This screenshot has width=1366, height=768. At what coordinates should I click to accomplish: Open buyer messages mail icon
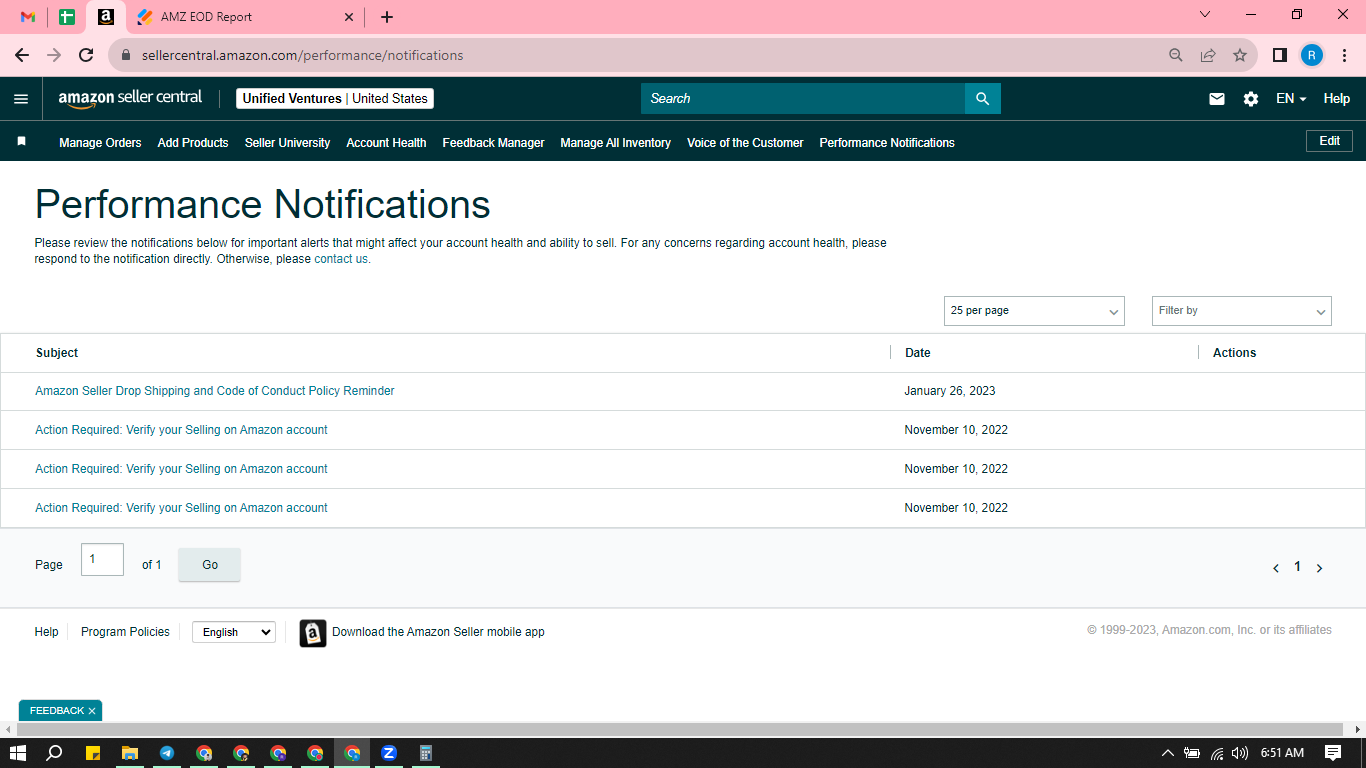click(1217, 99)
